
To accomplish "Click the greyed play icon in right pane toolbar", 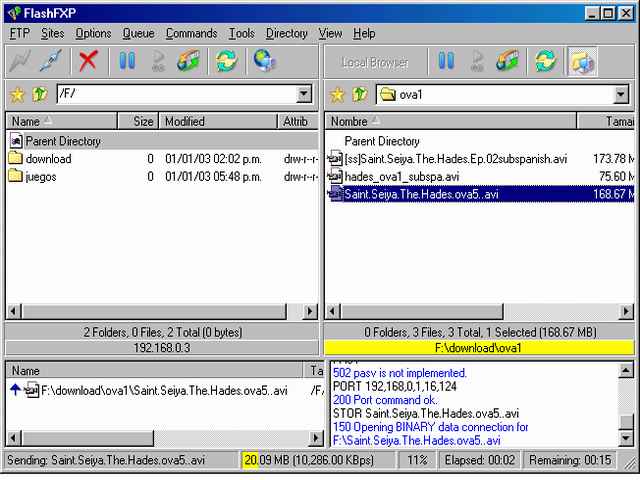I will coord(477,61).
